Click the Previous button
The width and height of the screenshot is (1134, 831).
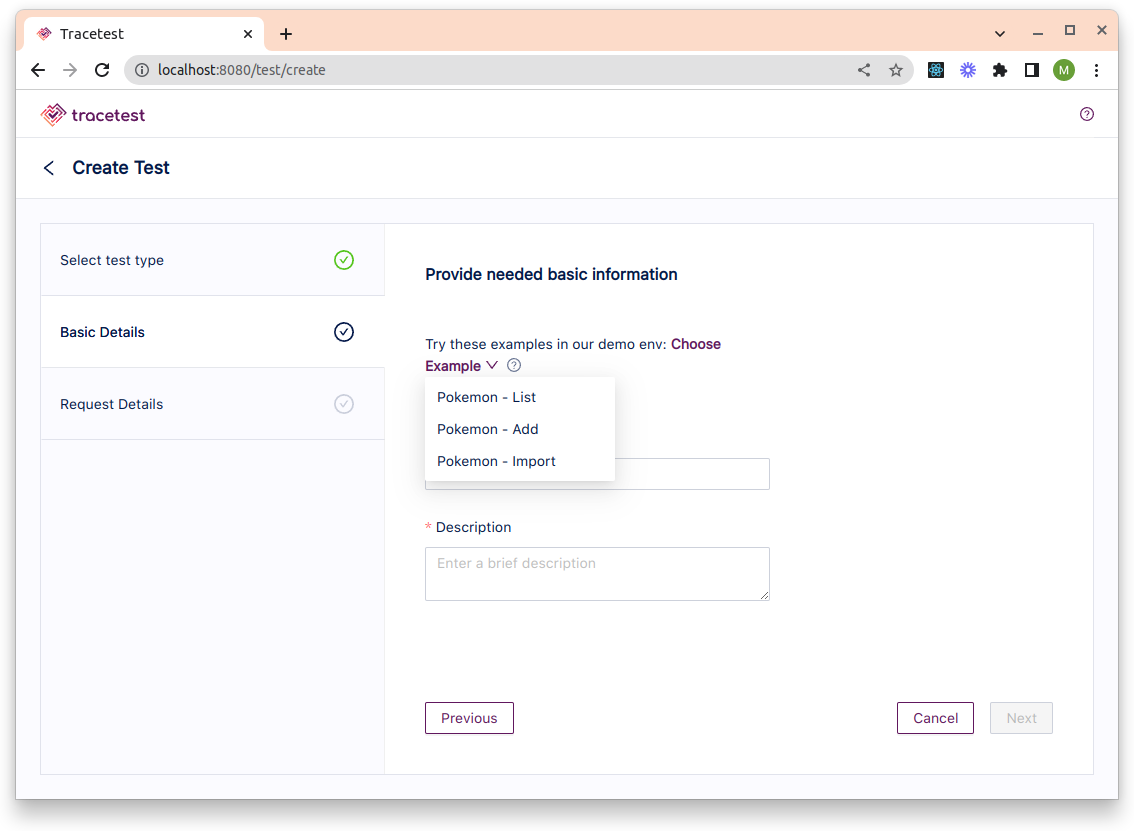pos(469,718)
